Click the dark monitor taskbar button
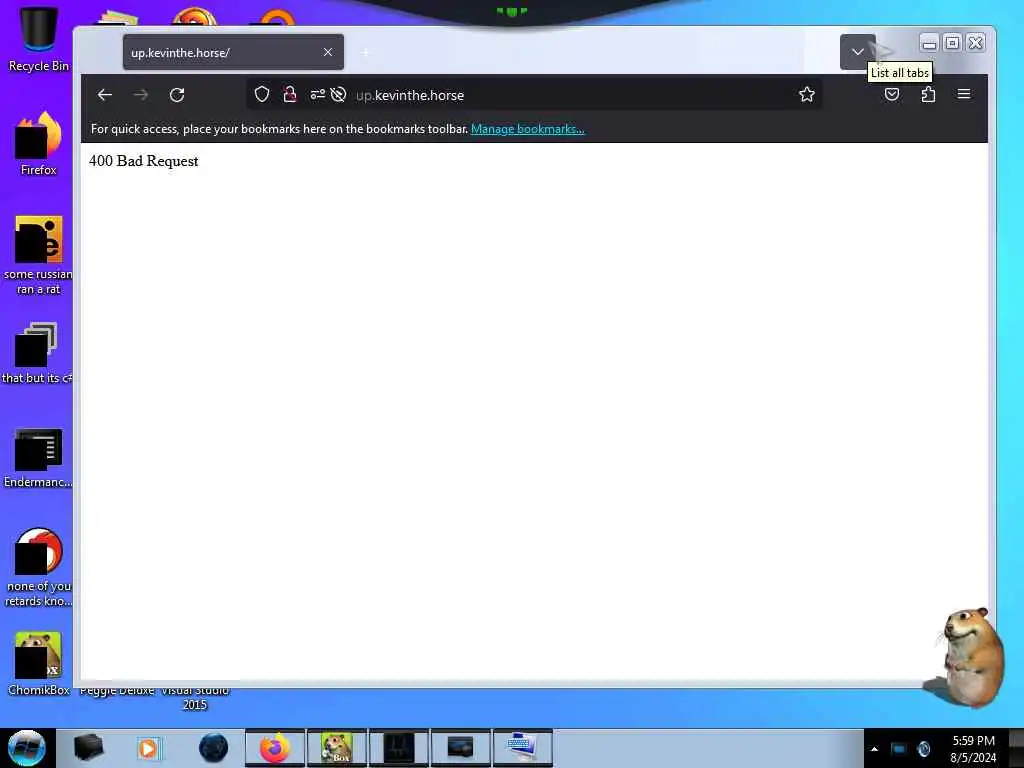 [x=460, y=748]
